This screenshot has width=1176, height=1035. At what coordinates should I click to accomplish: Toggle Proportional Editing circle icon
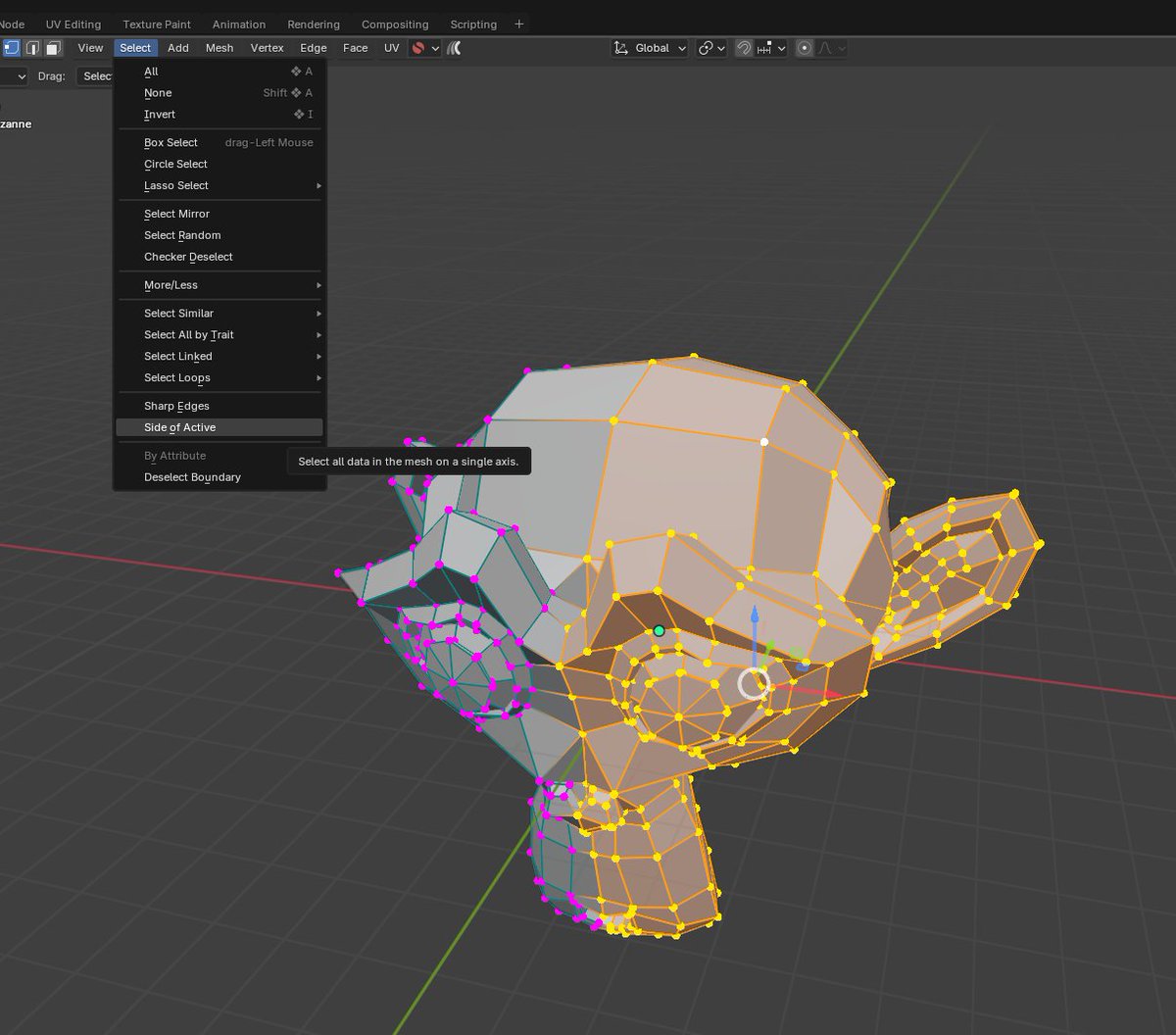tap(805, 48)
